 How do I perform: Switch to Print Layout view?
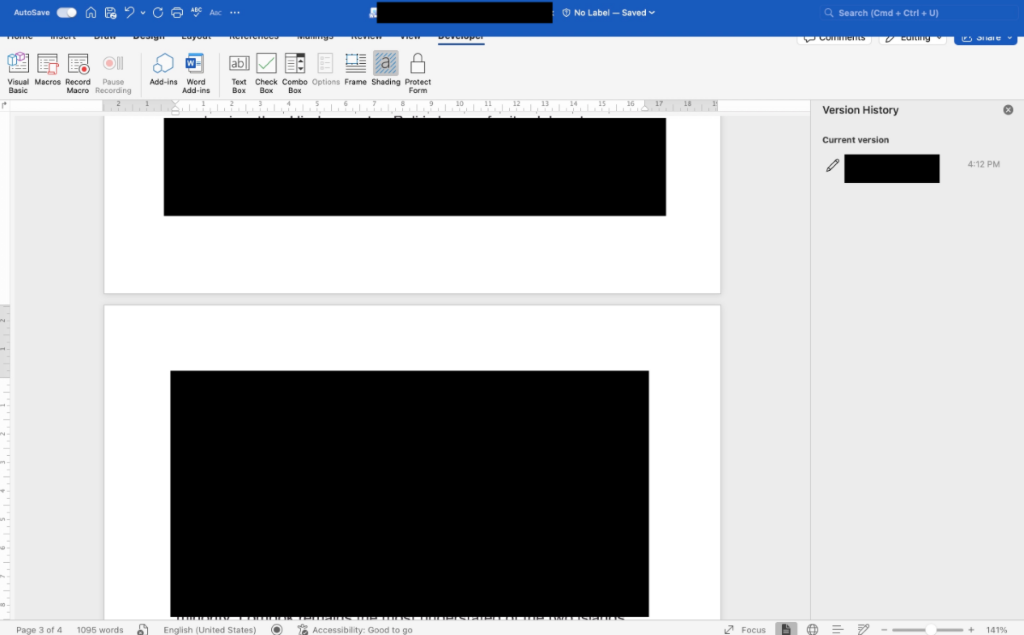786,629
